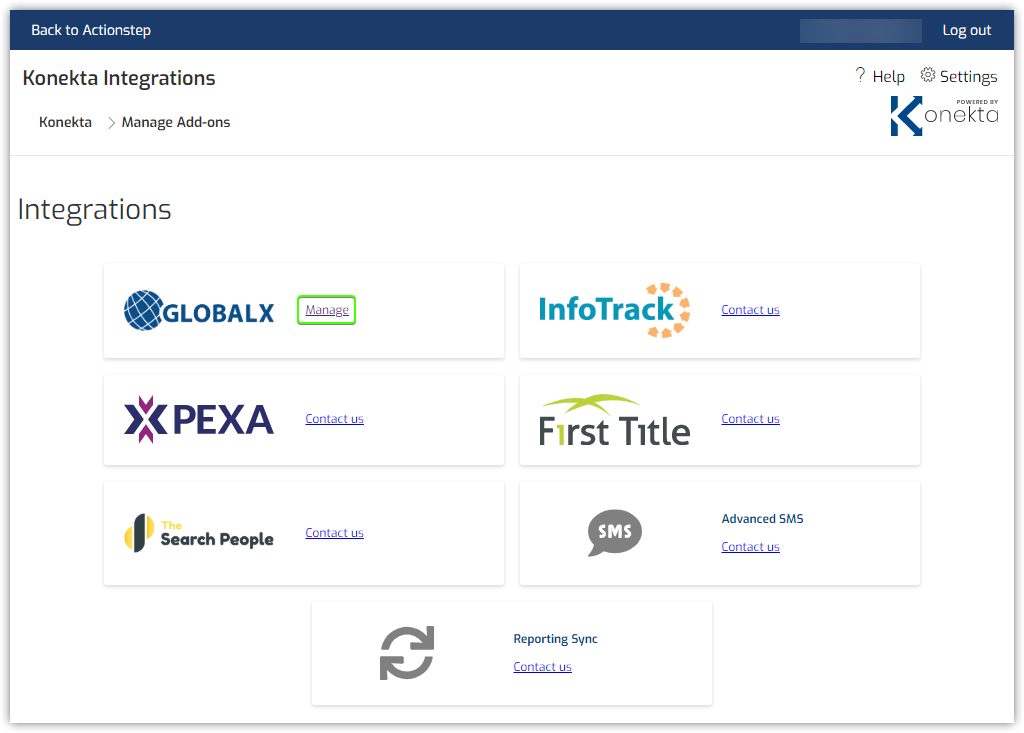Click the First Title logo
The width and height of the screenshot is (1024, 733).
pyautogui.click(x=615, y=420)
